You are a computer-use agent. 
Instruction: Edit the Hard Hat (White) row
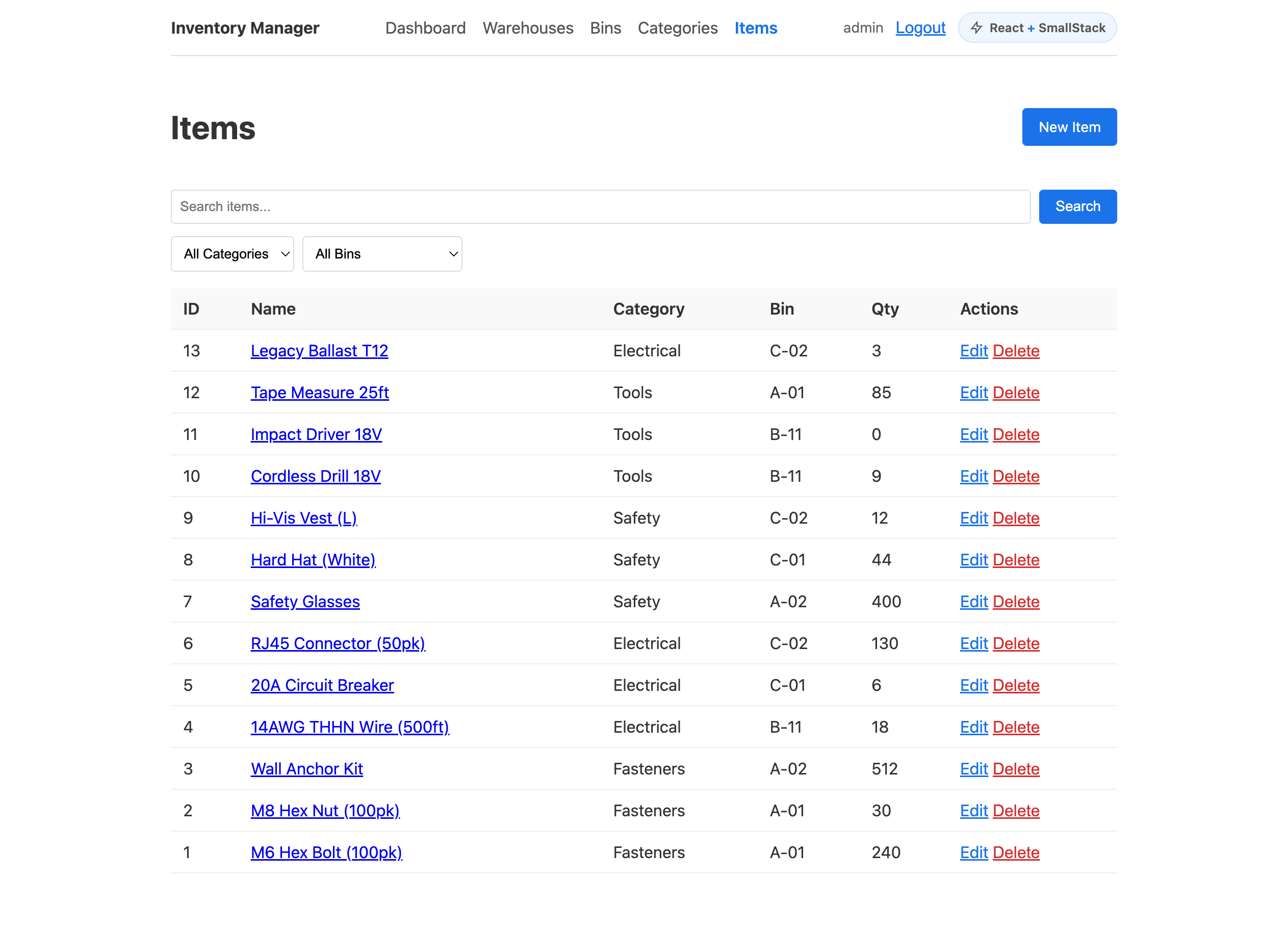click(x=974, y=560)
